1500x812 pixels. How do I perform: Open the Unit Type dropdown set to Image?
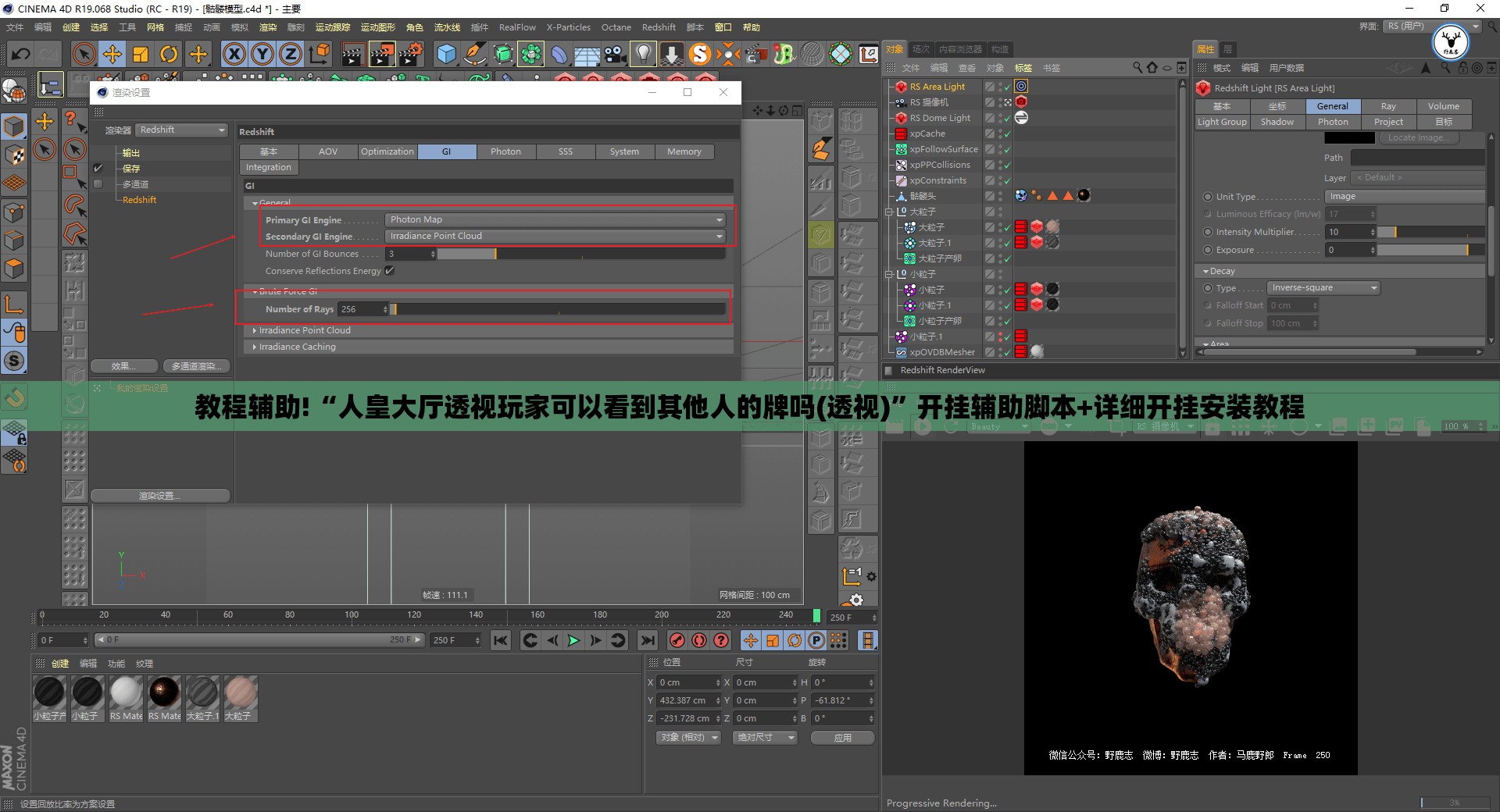1405,197
